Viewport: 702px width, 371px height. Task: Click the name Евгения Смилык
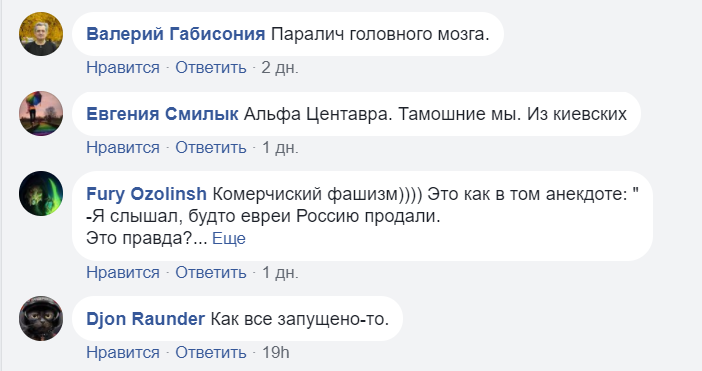pyautogui.click(x=162, y=114)
